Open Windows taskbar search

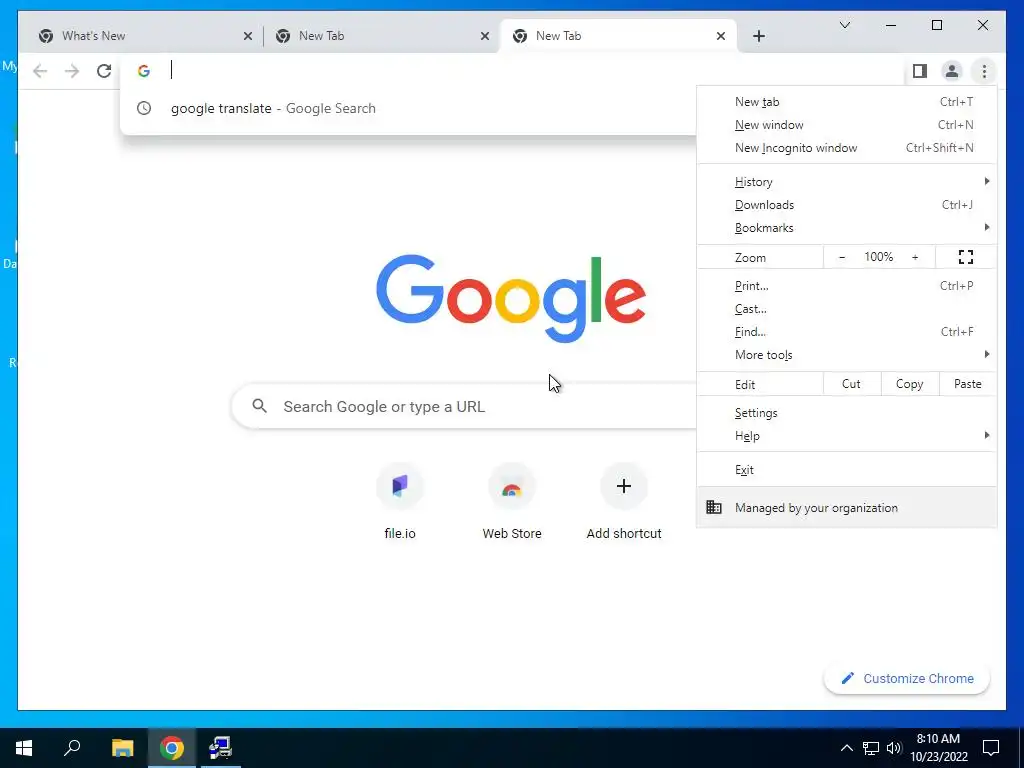point(72,748)
